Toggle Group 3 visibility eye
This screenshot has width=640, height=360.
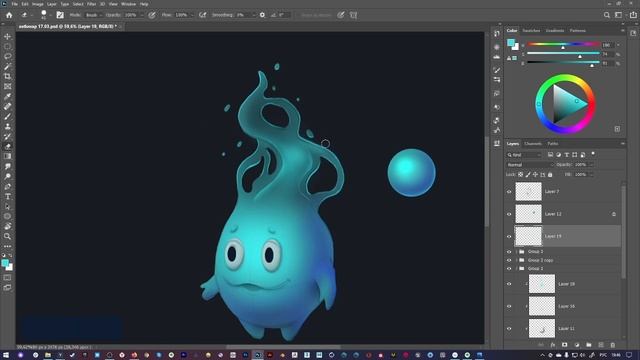[509, 251]
